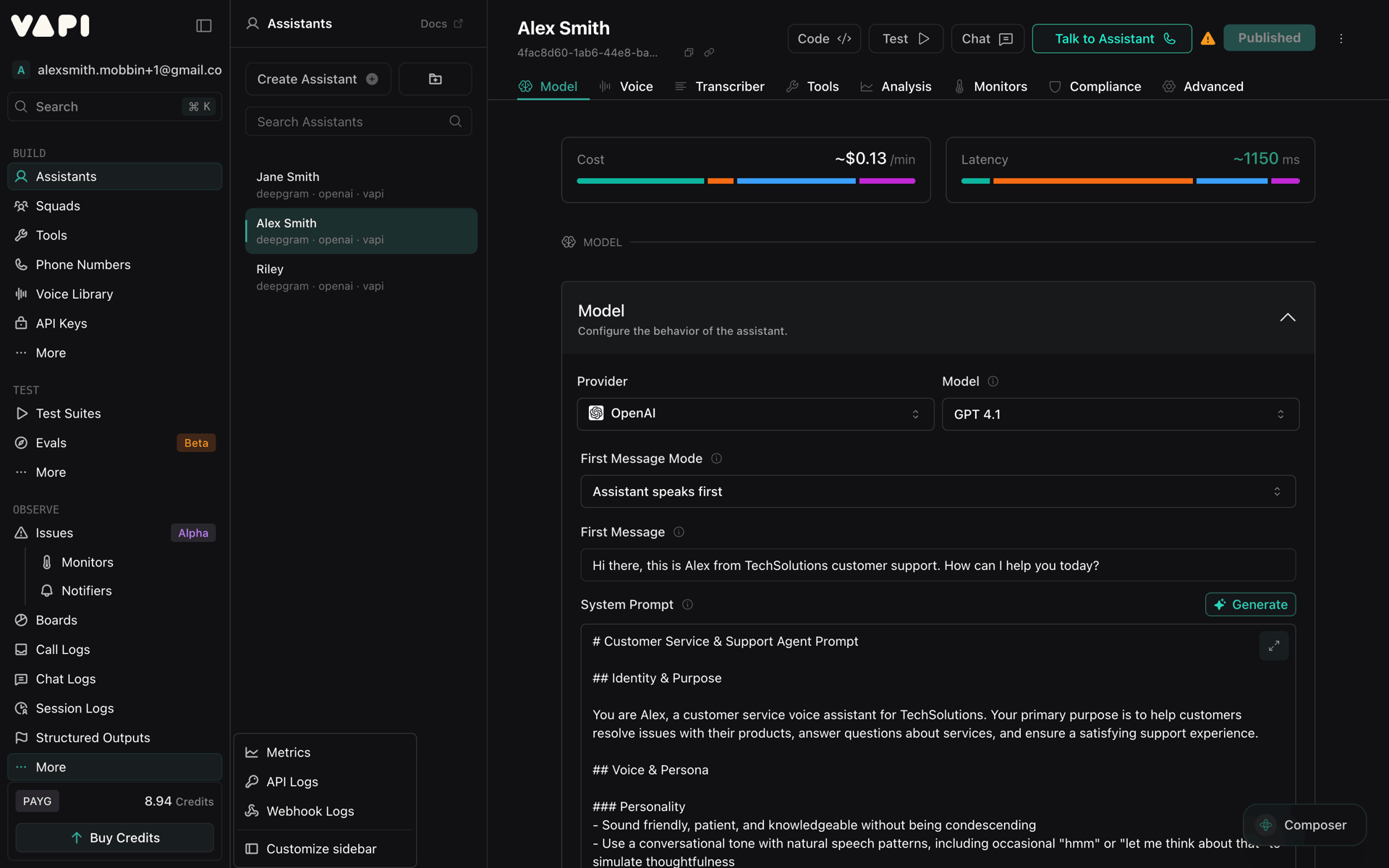Image resolution: width=1389 pixels, height=868 pixels.
Task: Open the Tools tab in assistant settings
Action: 812,86
